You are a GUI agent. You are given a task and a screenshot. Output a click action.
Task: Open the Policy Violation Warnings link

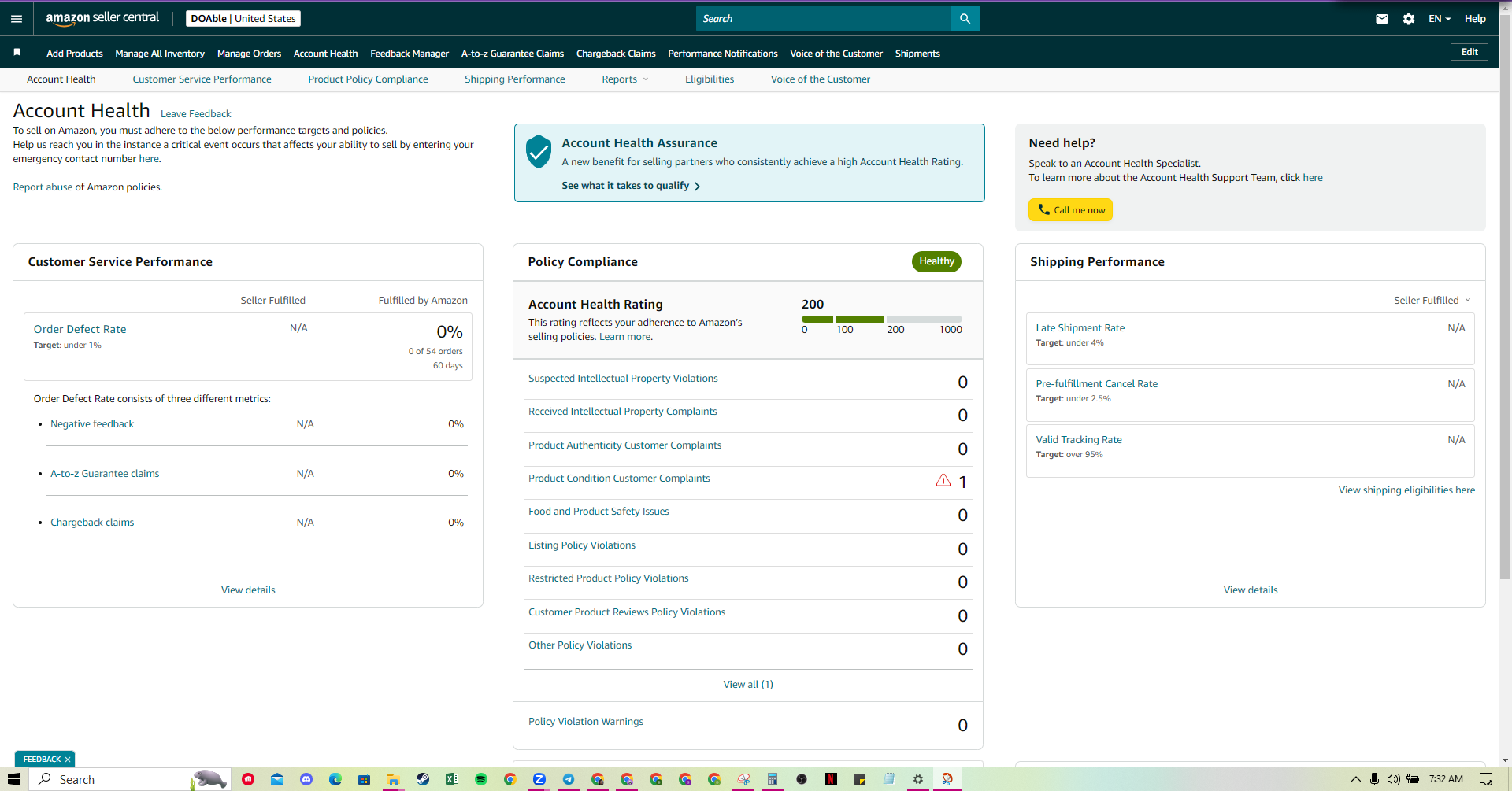tap(586, 722)
